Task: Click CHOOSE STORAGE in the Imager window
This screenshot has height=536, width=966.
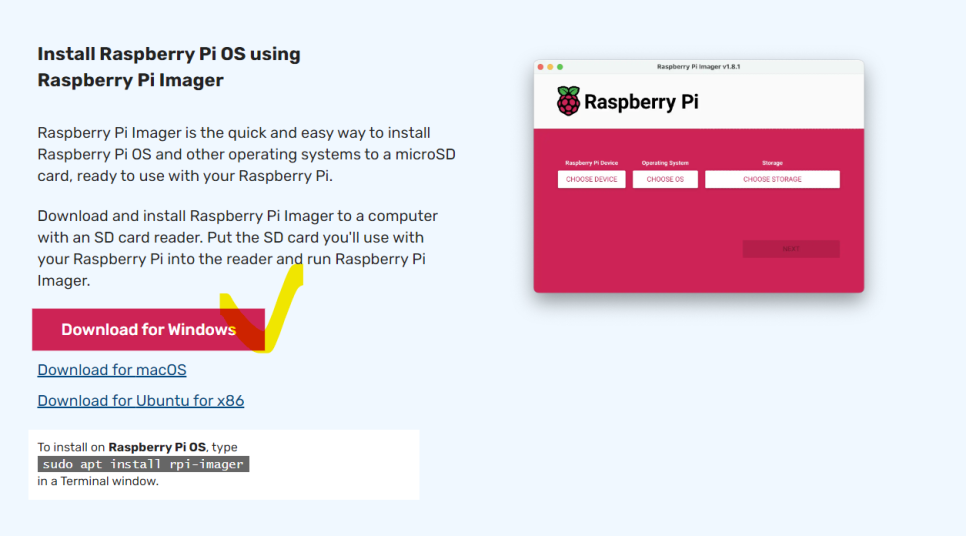Action: pos(772,179)
